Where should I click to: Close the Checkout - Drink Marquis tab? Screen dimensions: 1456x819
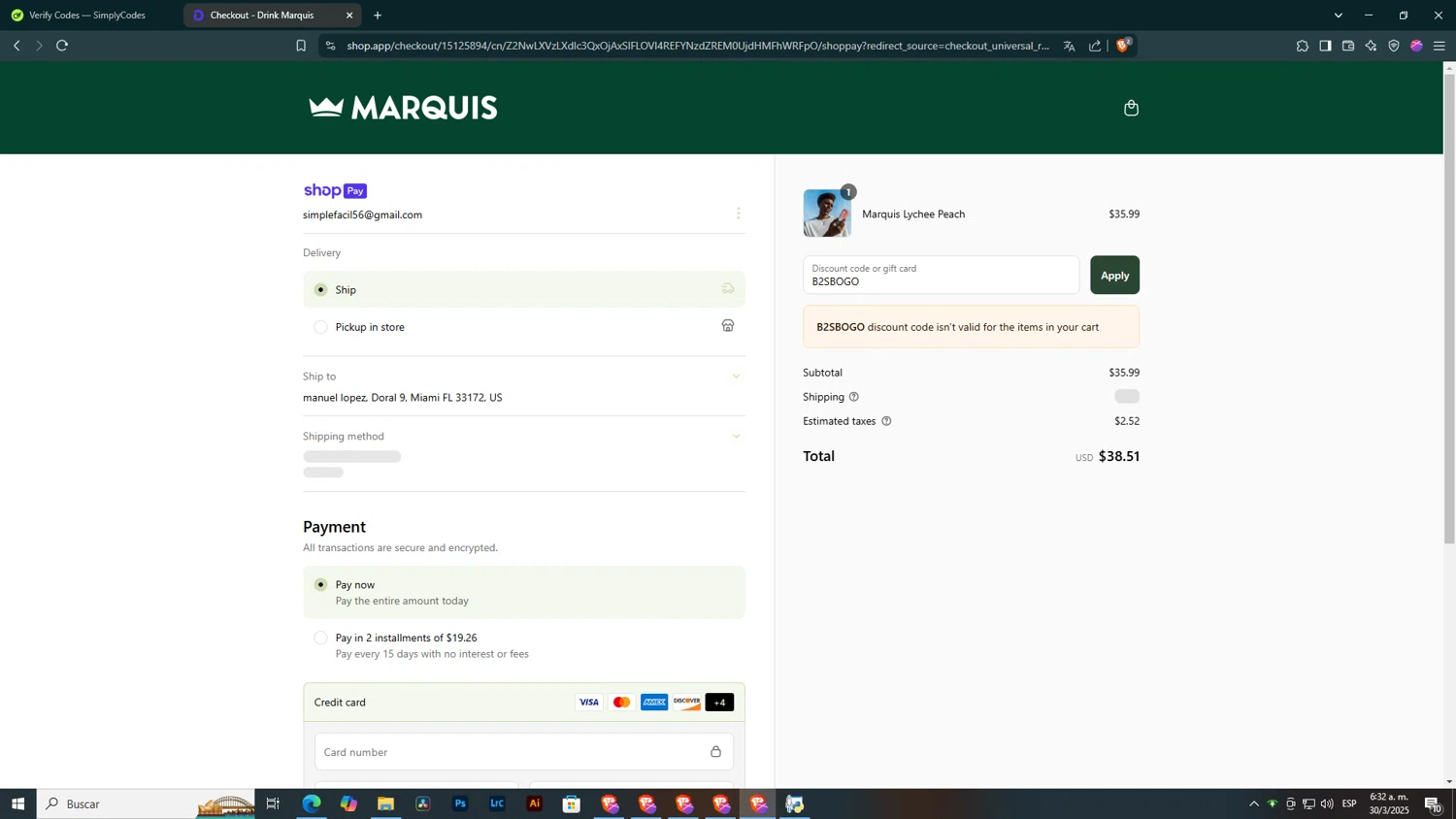[349, 16]
